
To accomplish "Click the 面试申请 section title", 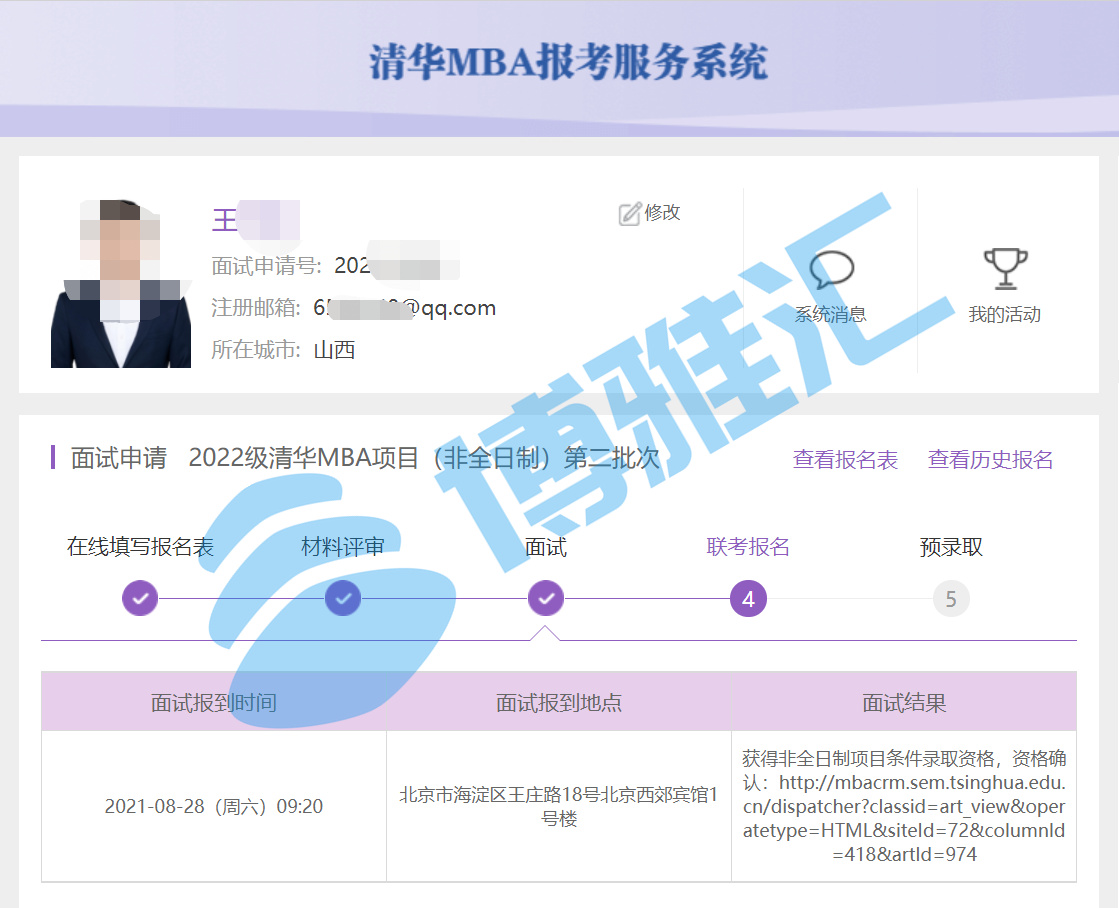I will [118, 458].
